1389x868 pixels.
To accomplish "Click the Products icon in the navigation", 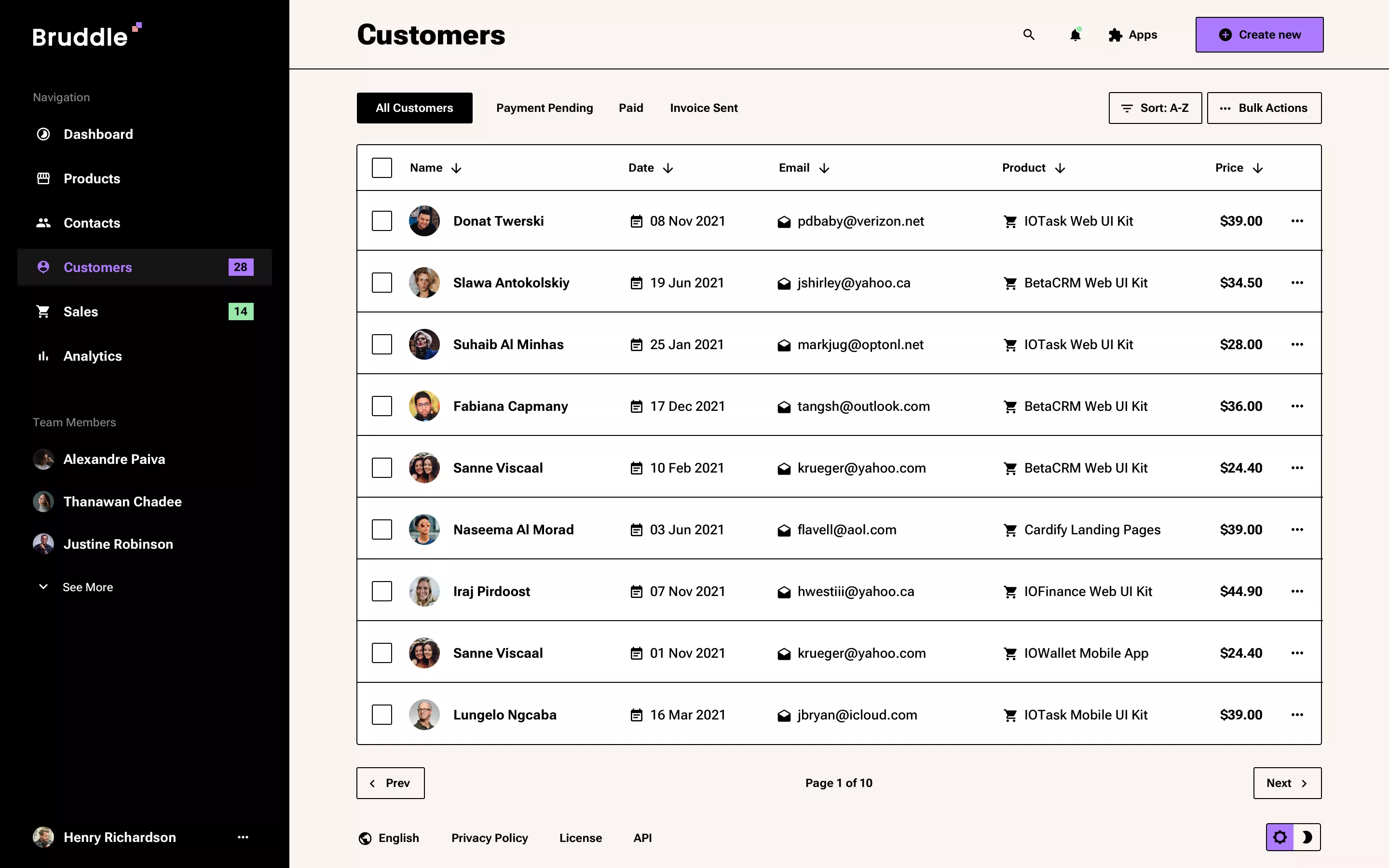I will click(x=43, y=178).
